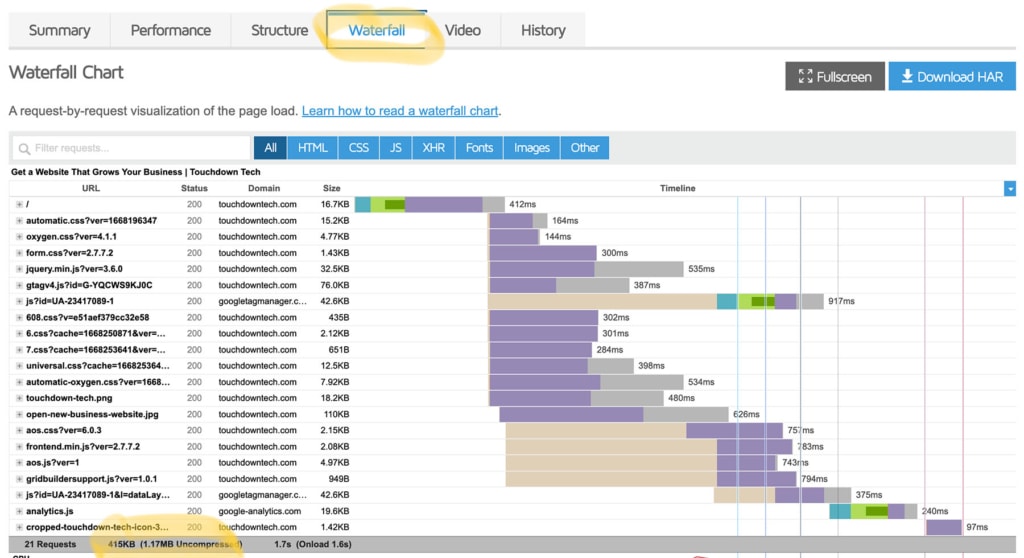The image size is (1024, 558).
Task: Click Download HAR button
Action: (951, 77)
